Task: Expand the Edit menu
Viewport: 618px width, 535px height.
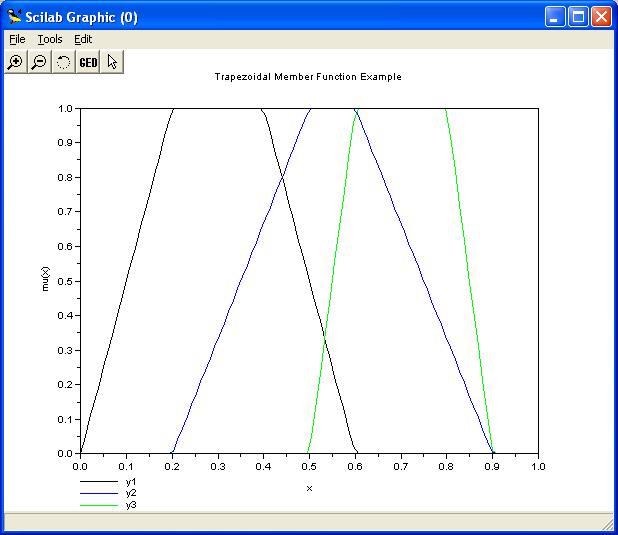Action: pos(83,39)
